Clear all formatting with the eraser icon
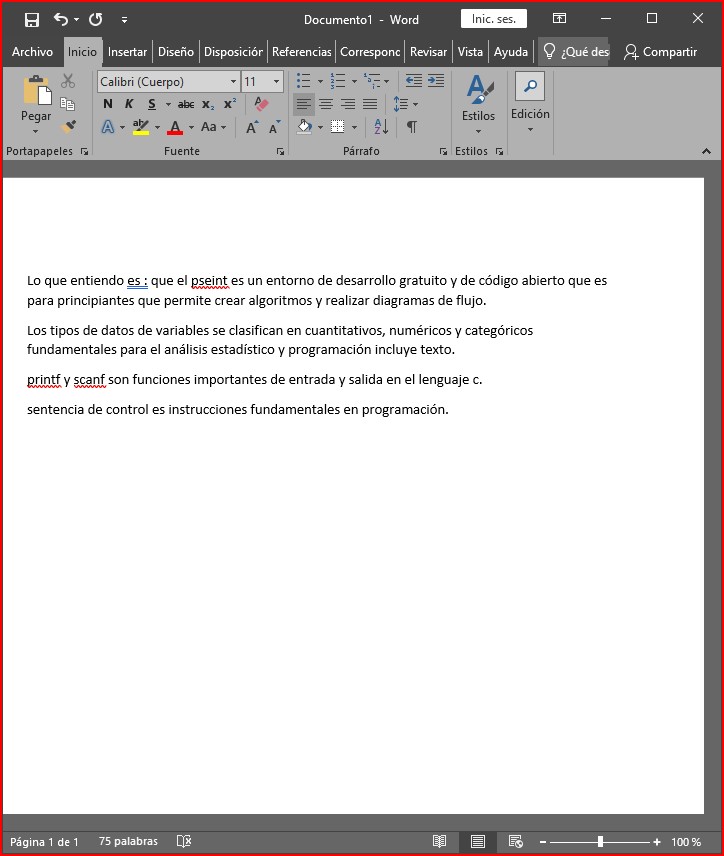This screenshot has height=856, width=724. (261, 104)
